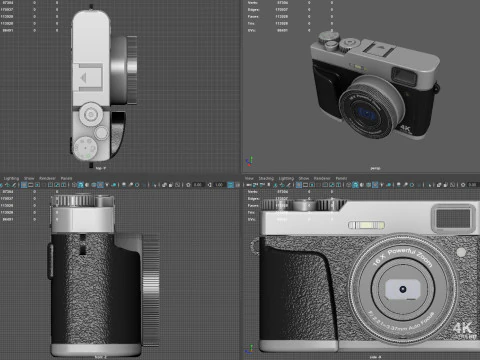This screenshot has width=480, height=360.
Task: Click the exposure icon in front-view panel toolbar
Action: coord(463,185)
